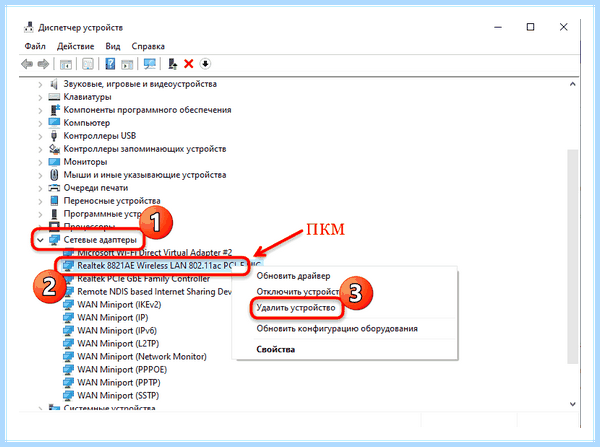Viewport: 600px width, 447px height.
Task: Open the Properties toolbar icon
Action: 88,64
